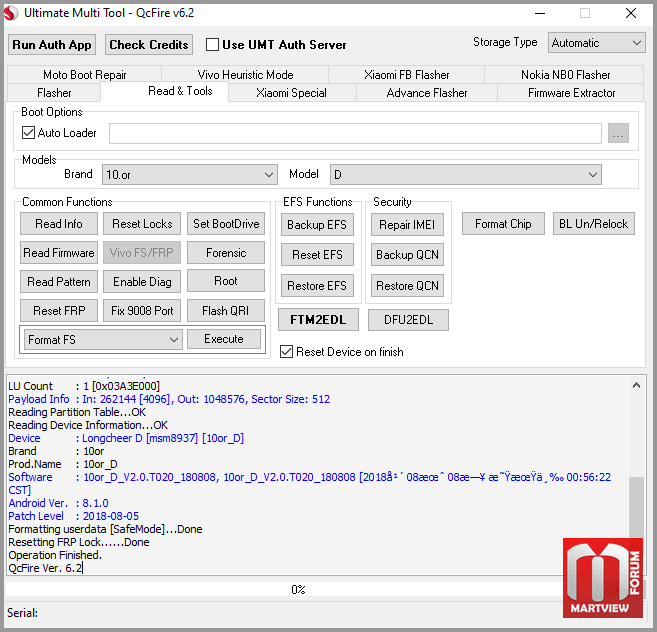
Task: Click the log panel vertical scrollbar thumb
Action: (x=636, y=507)
